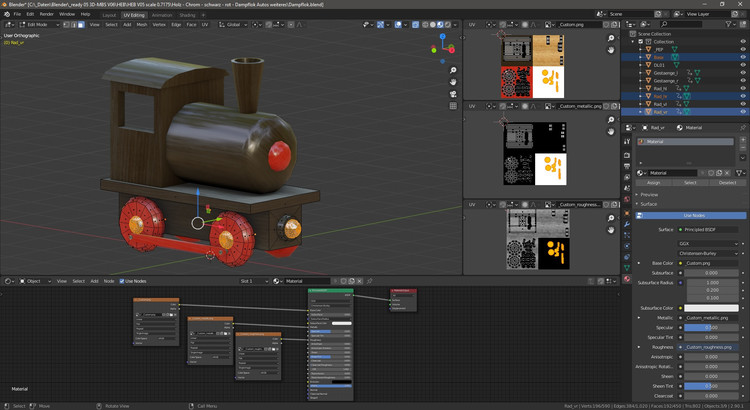
Task: Click the pan hand icon in the viewport
Action: (x=454, y=83)
